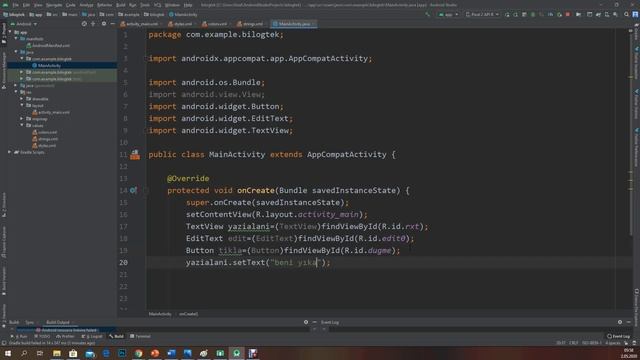Open the Run tool window button
640x360 pixels.
click(19, 336)
